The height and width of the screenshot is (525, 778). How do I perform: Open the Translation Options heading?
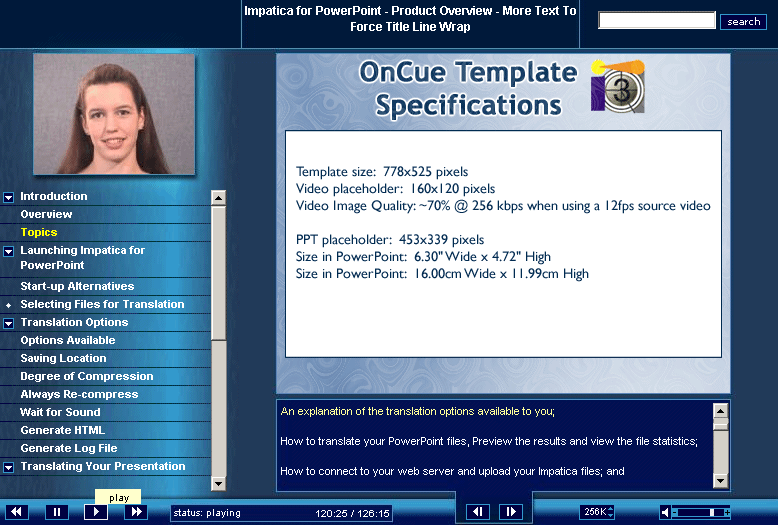74,323
